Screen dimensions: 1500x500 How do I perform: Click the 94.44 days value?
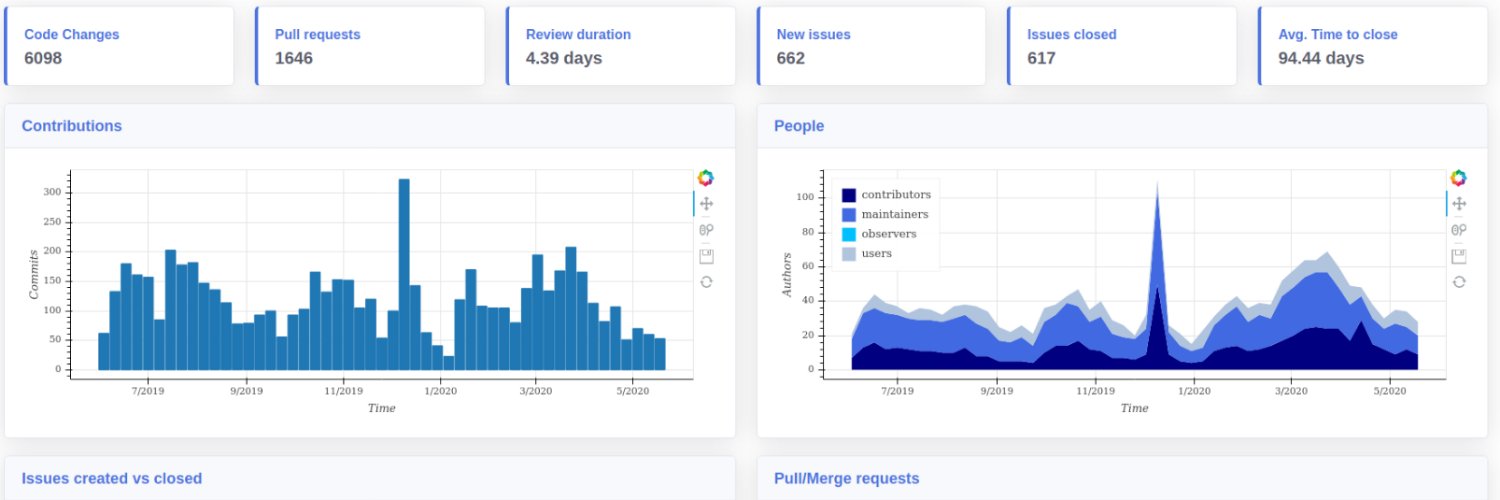pyautogui.click(x=1321, y=58)
